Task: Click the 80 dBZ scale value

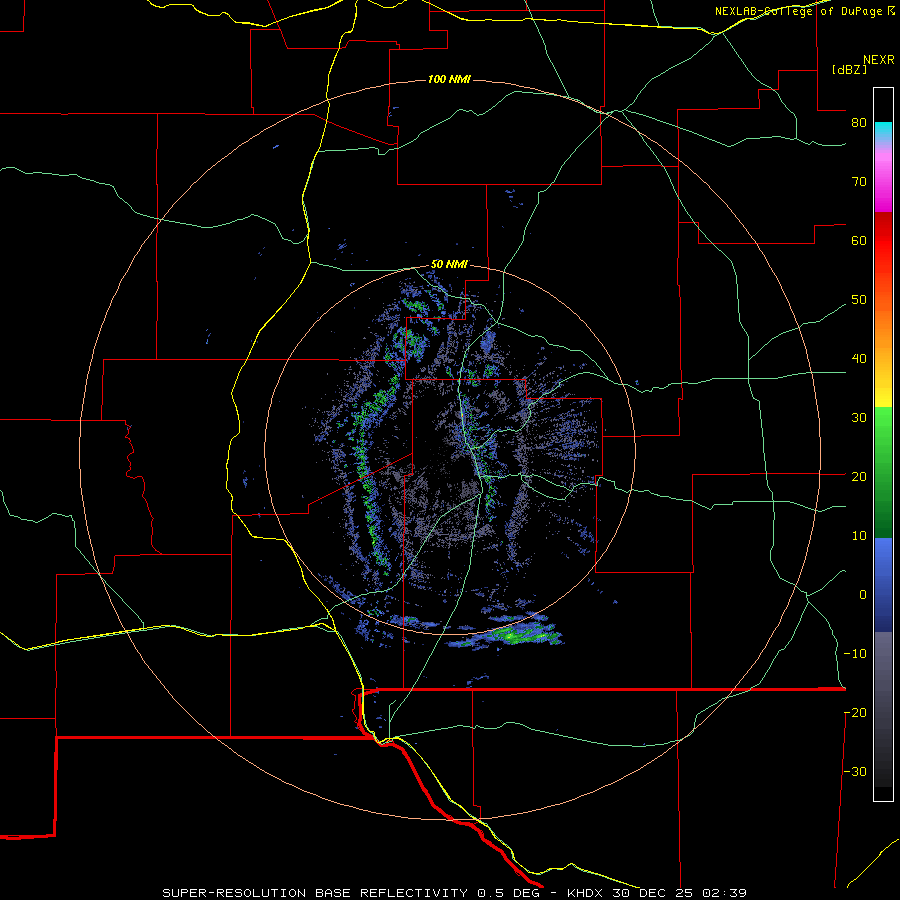Action: [x=859, y=123]
